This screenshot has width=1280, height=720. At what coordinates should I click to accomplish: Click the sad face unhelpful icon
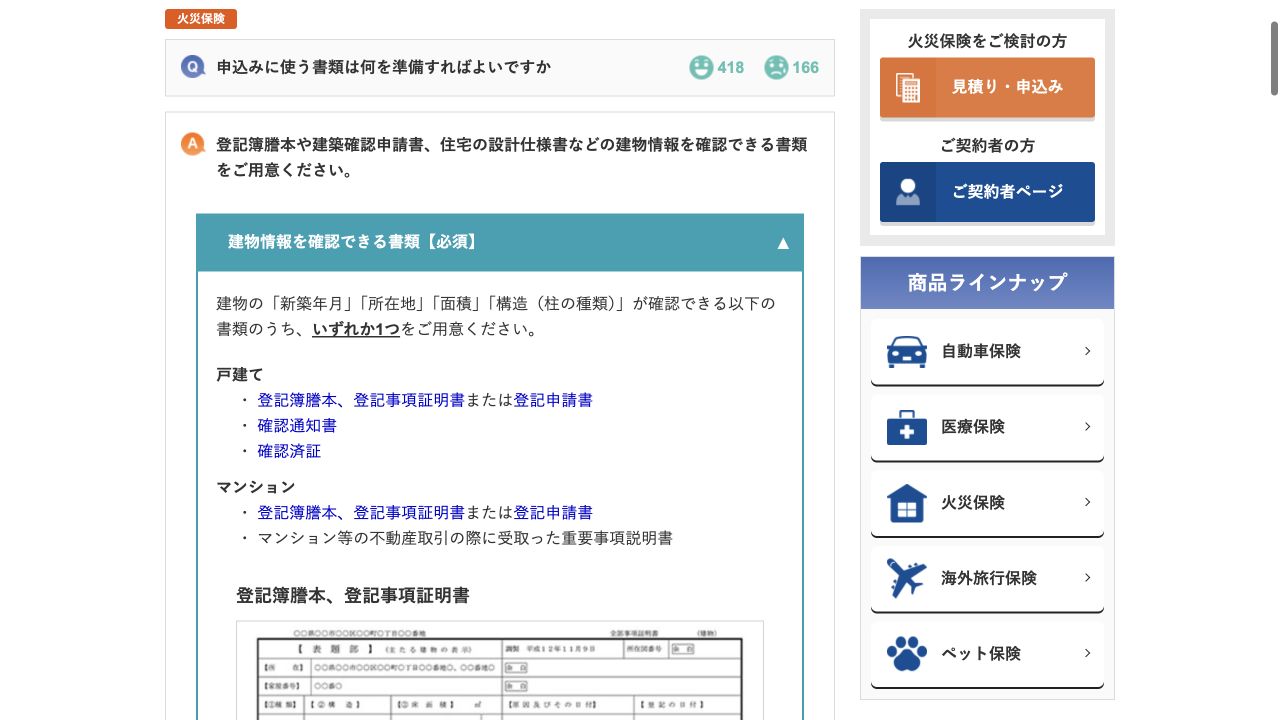click(776, 67)
